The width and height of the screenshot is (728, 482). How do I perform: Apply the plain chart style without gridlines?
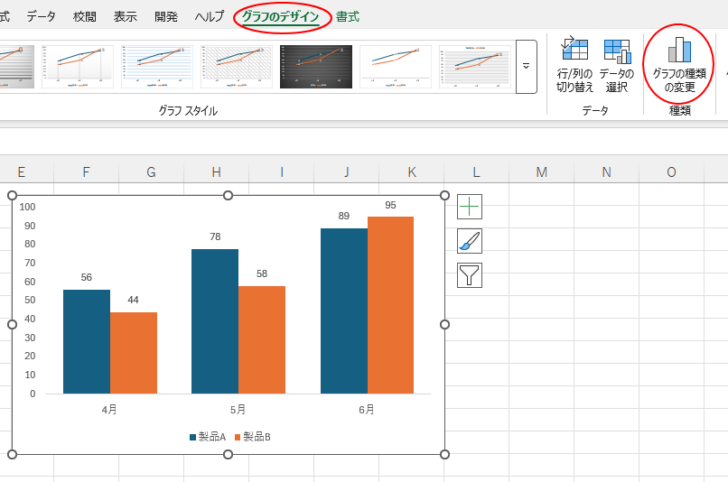click(x=395, y=66)
